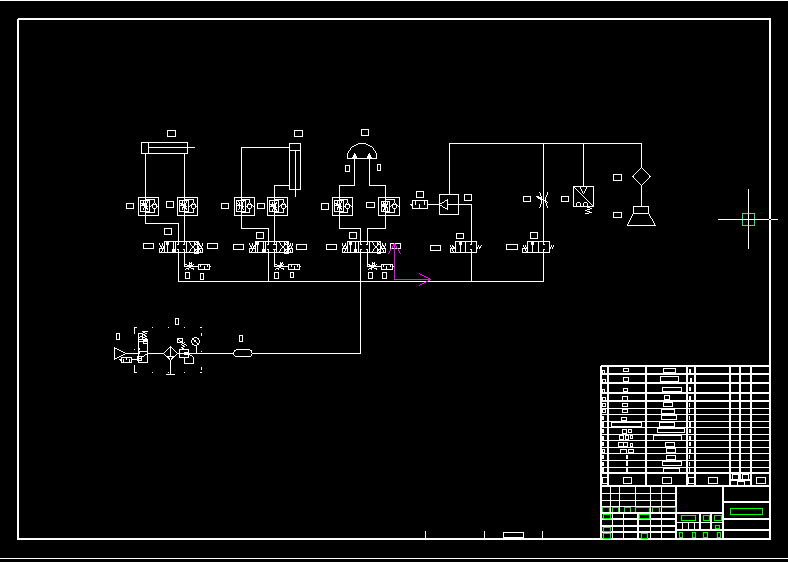Screen dimensions: 788x562
Task: Select the large green field in the title block
Action: pyautogui.click(x=746, y=511)
